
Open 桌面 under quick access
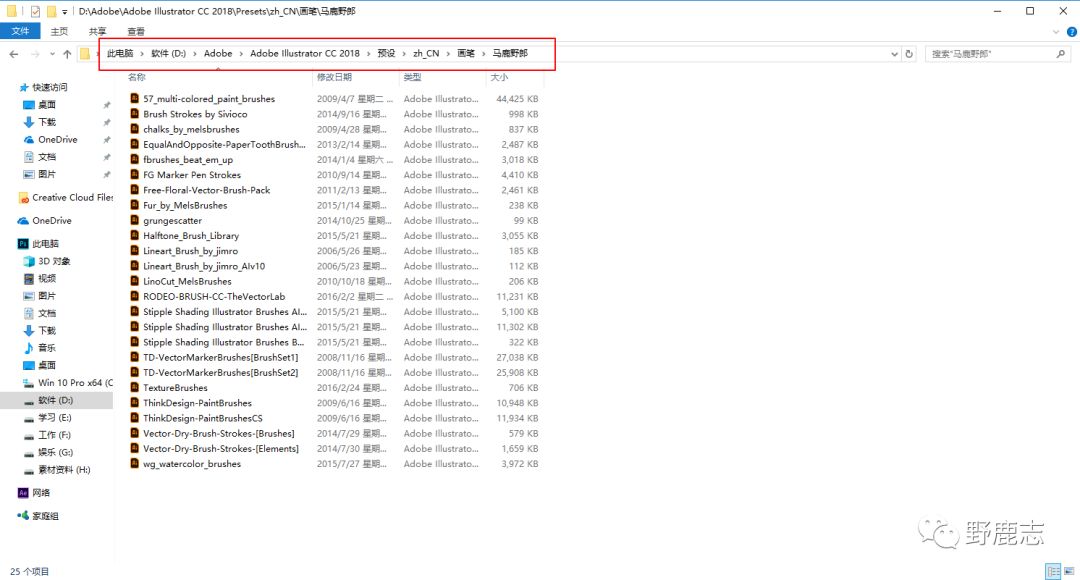[x=47, y=105]
